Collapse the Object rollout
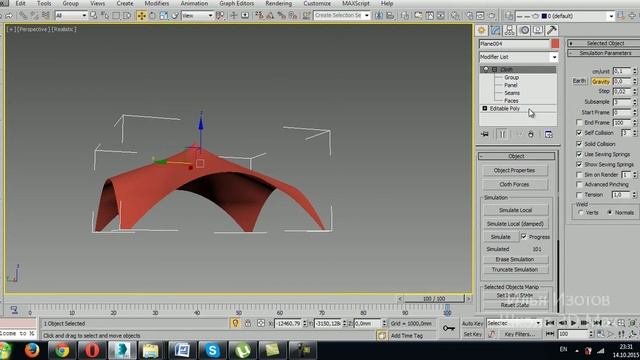 coord(516,156)
